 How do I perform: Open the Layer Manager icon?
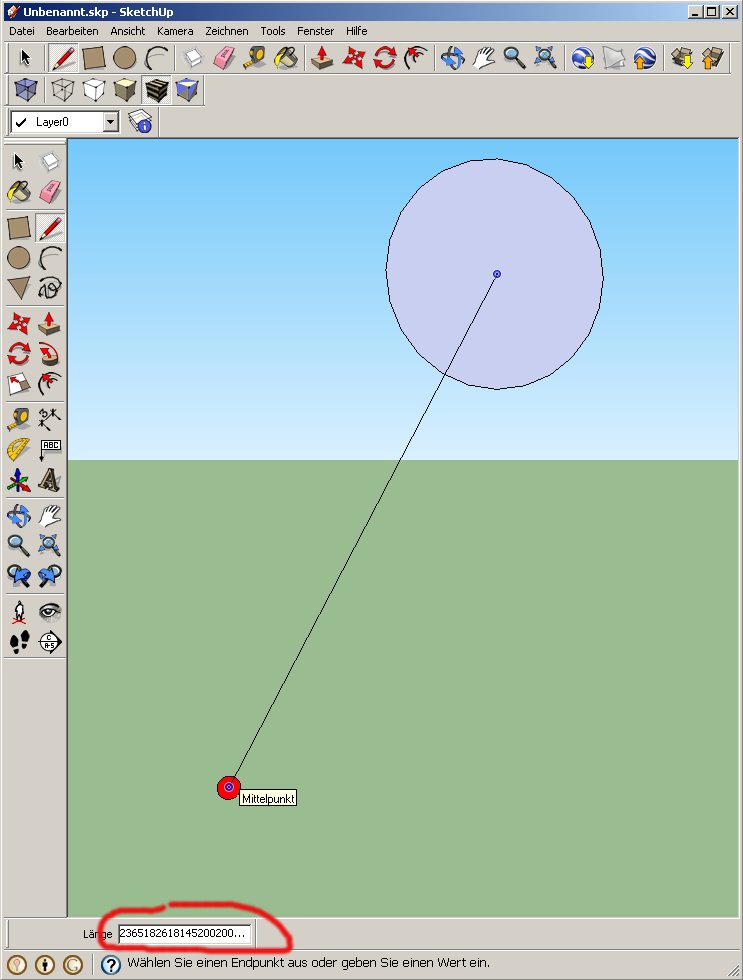(140, 122)
